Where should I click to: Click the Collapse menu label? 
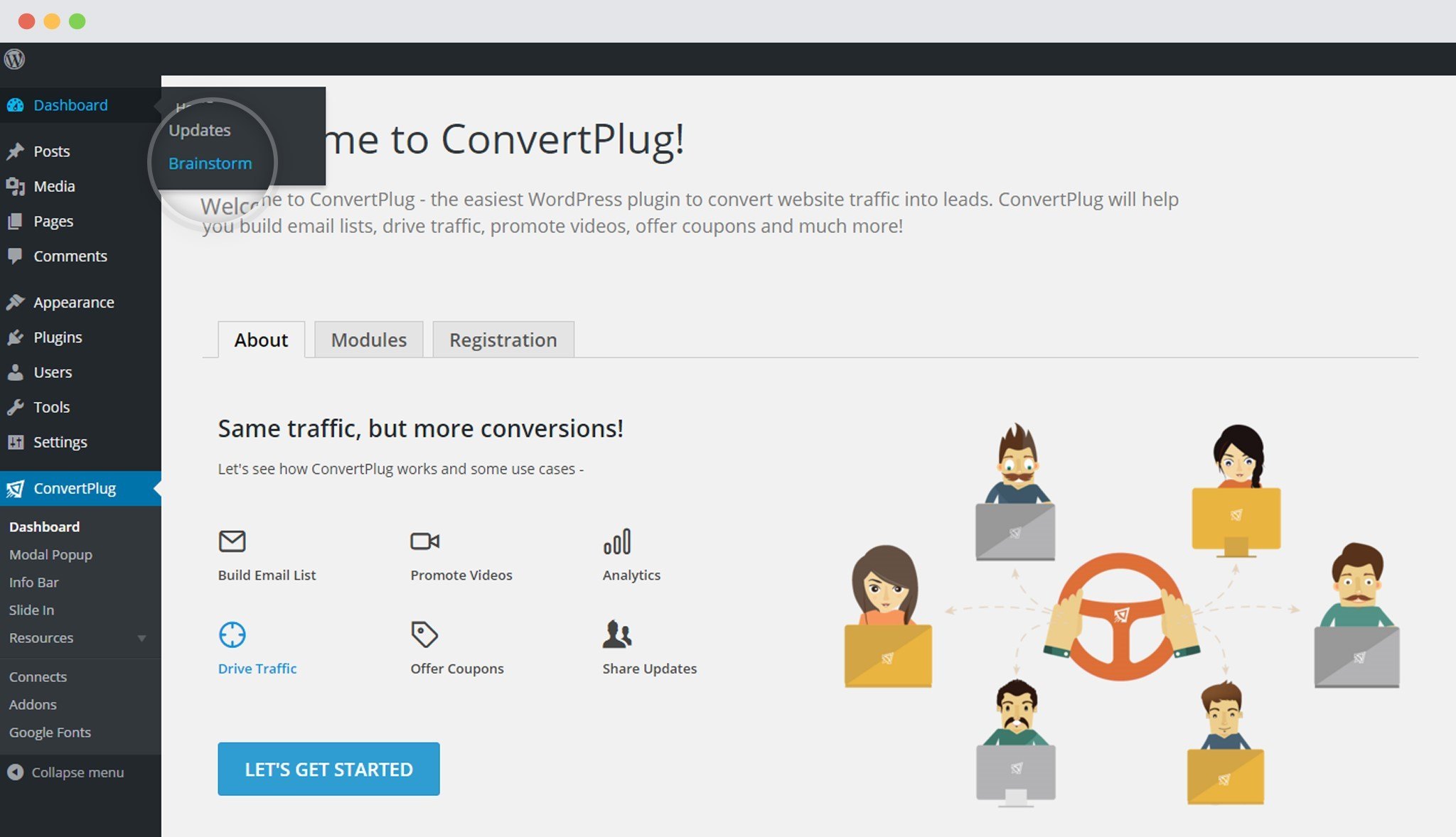77,772
